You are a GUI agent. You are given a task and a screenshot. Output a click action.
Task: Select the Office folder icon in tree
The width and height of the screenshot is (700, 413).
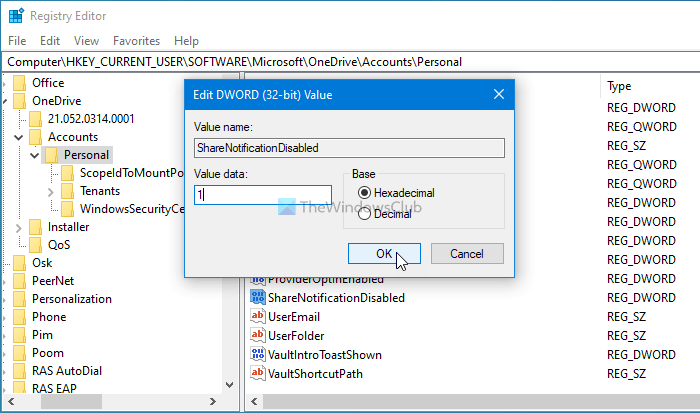coord(20,83)
